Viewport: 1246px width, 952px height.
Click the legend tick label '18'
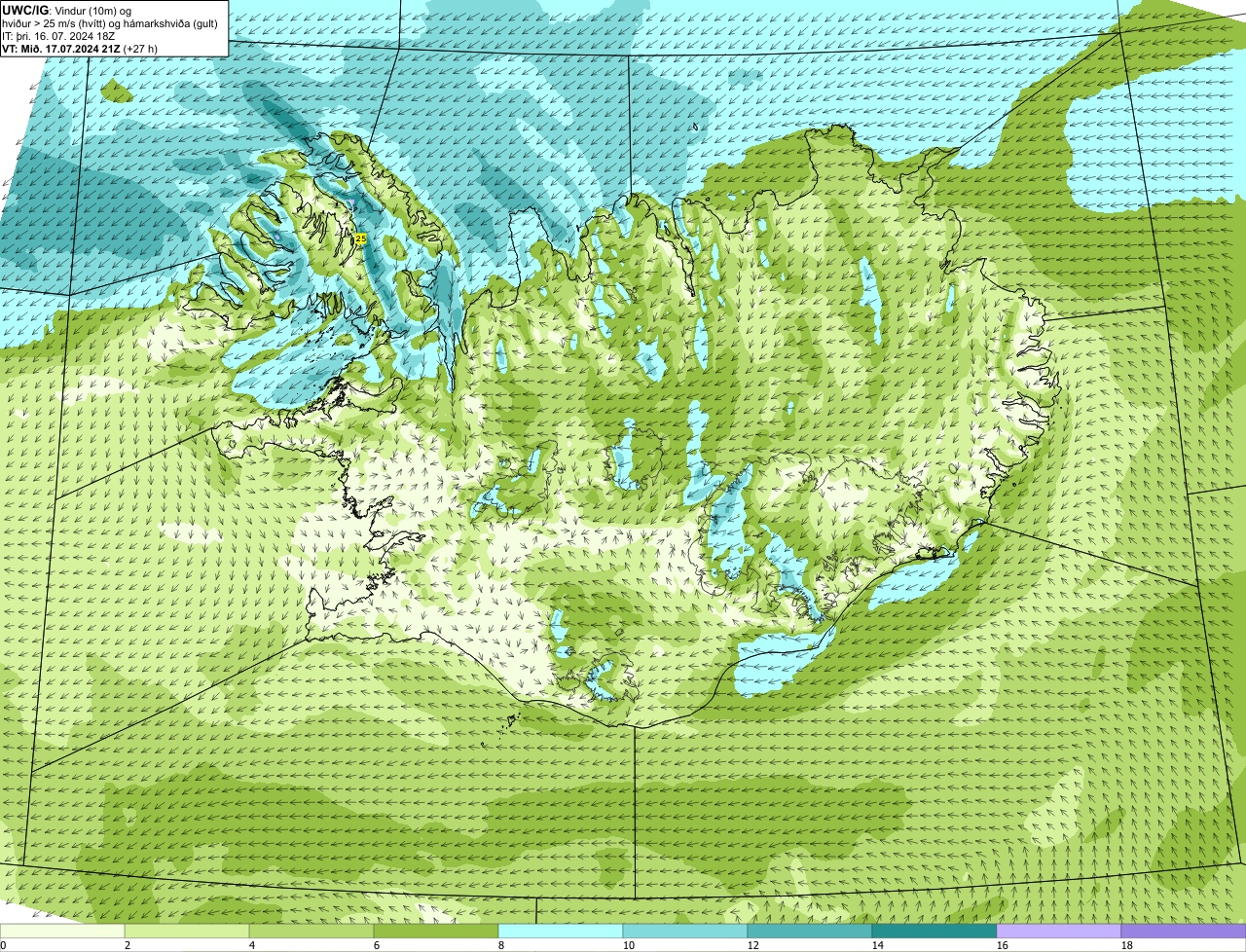pos(1127,945)
